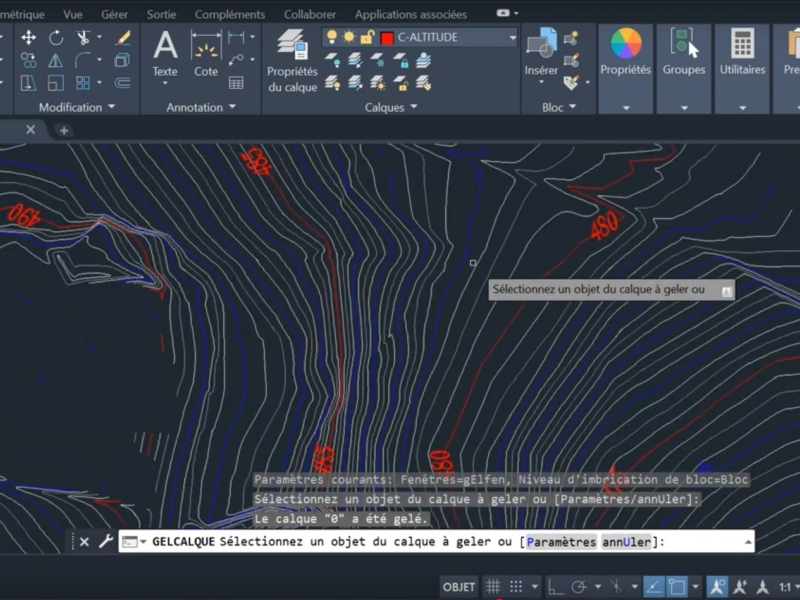Screen dimensions: 800x600
Task: Insert a table with Tableau icon
Action: 236,83
